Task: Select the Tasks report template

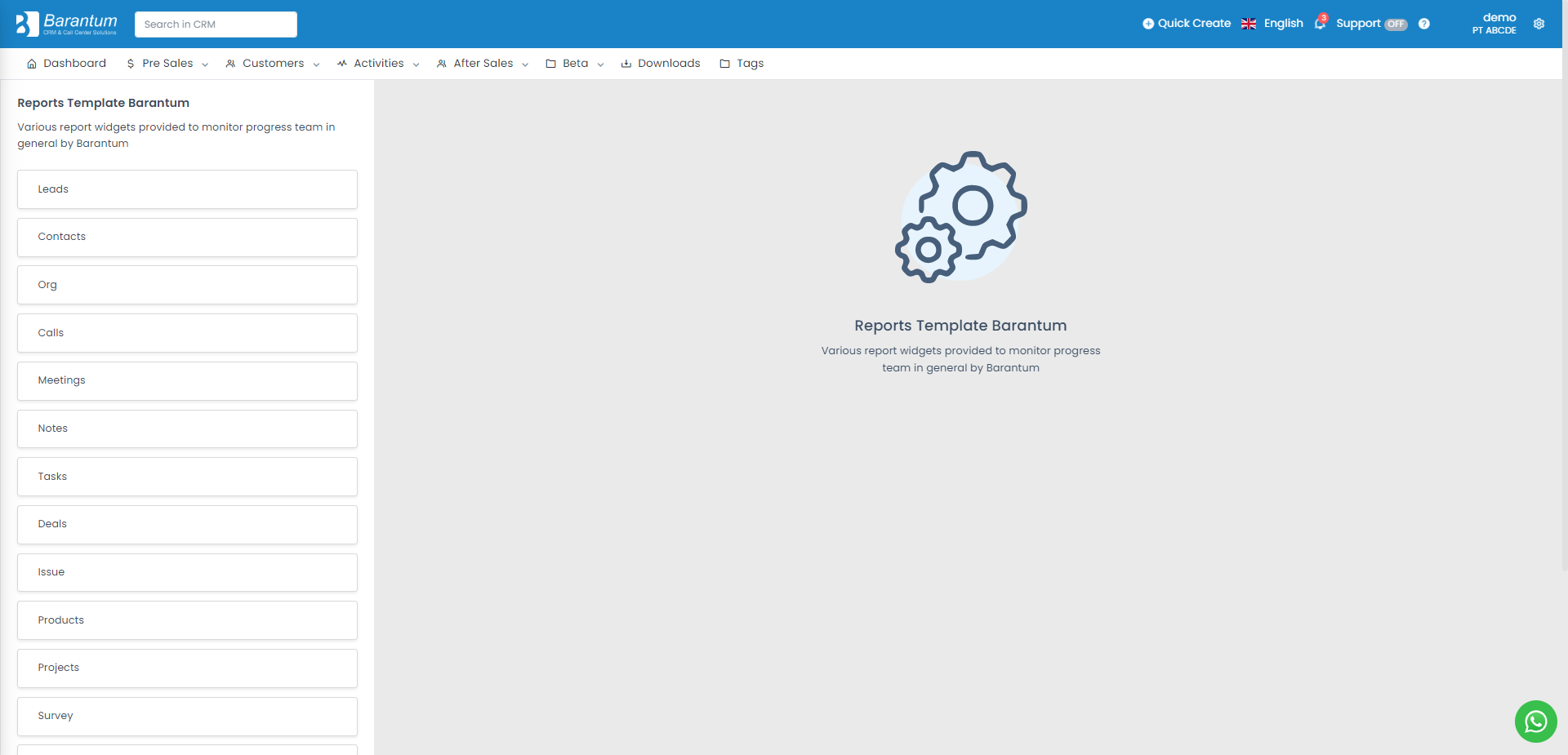Action: click(x=187, y=477)
